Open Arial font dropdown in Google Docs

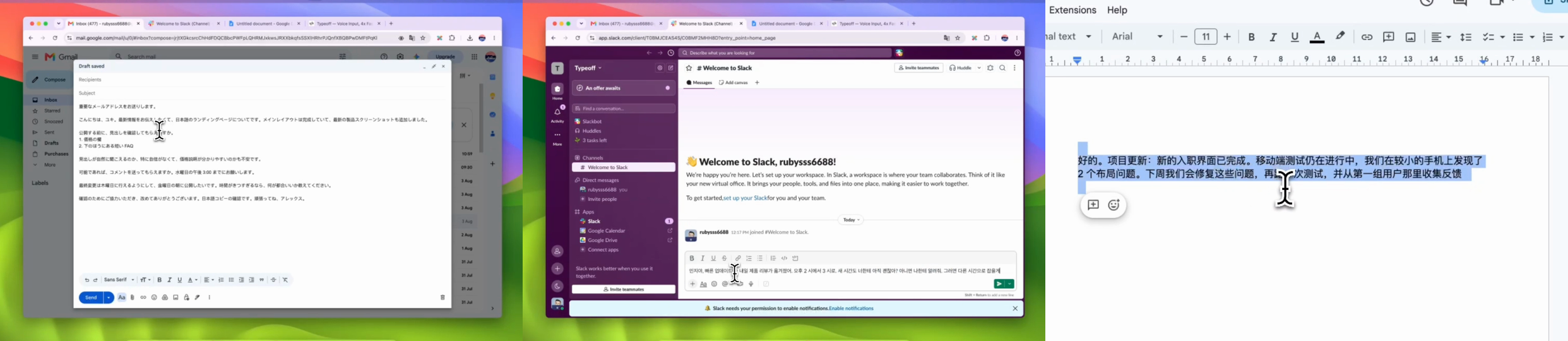click(1137, 37)
